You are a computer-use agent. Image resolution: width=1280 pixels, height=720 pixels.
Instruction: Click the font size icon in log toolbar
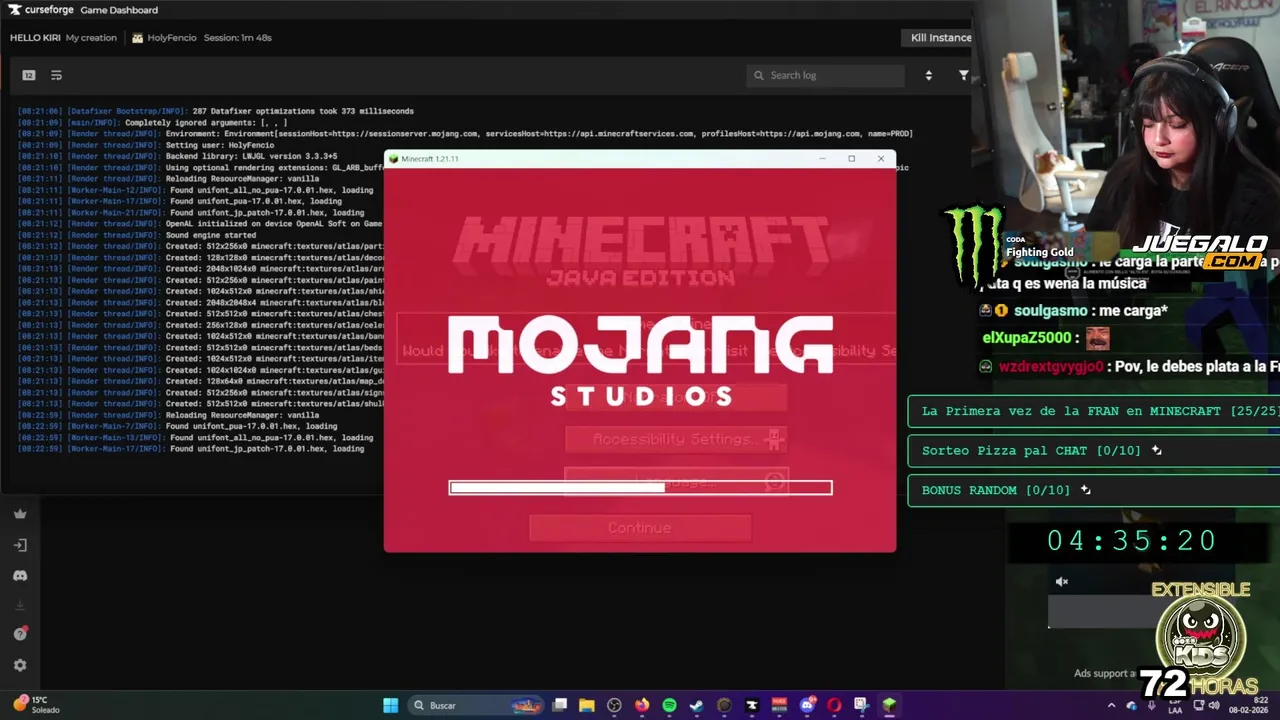(29, 75)
